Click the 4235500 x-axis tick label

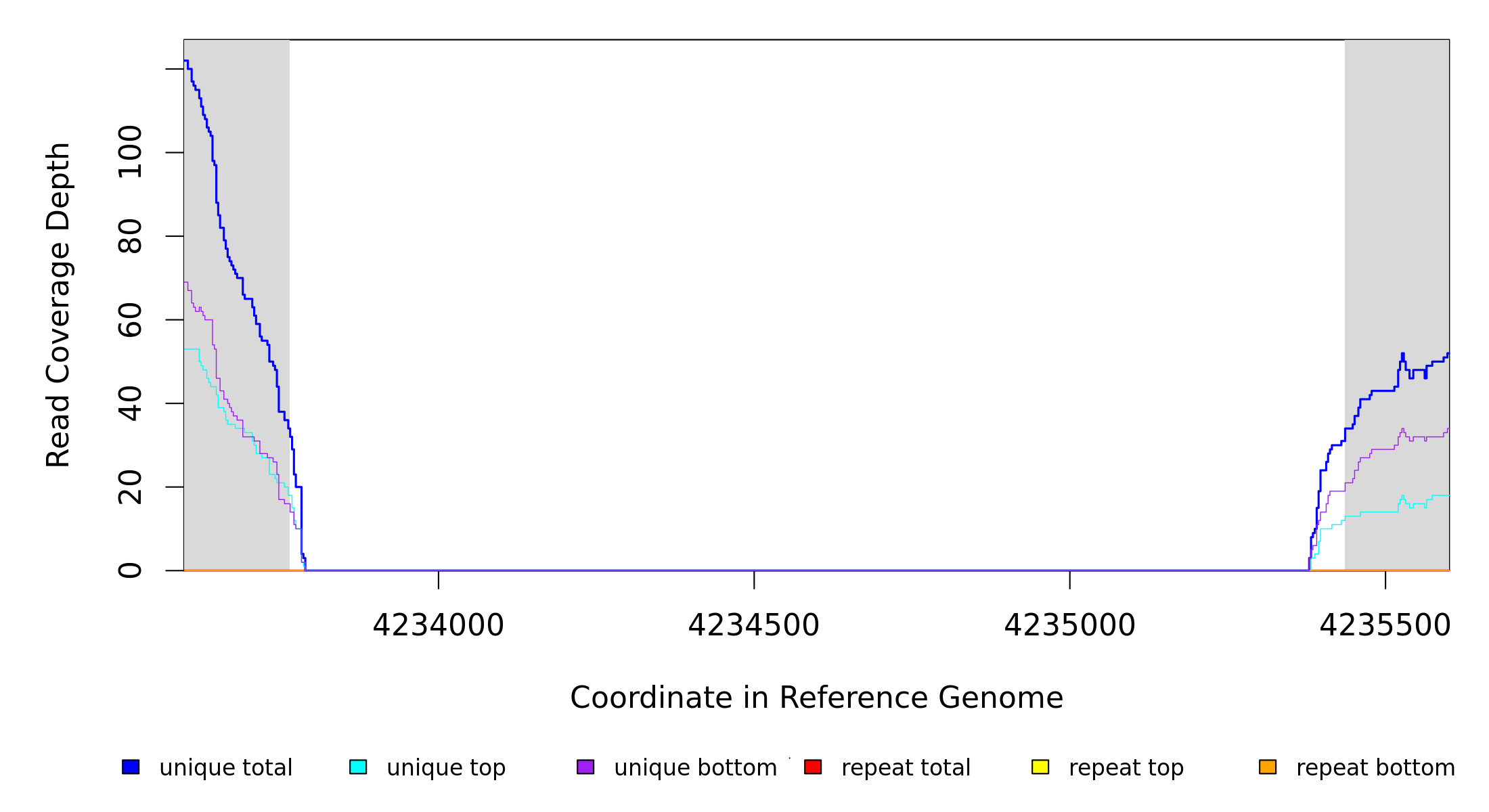click(x=1385, y=625)
